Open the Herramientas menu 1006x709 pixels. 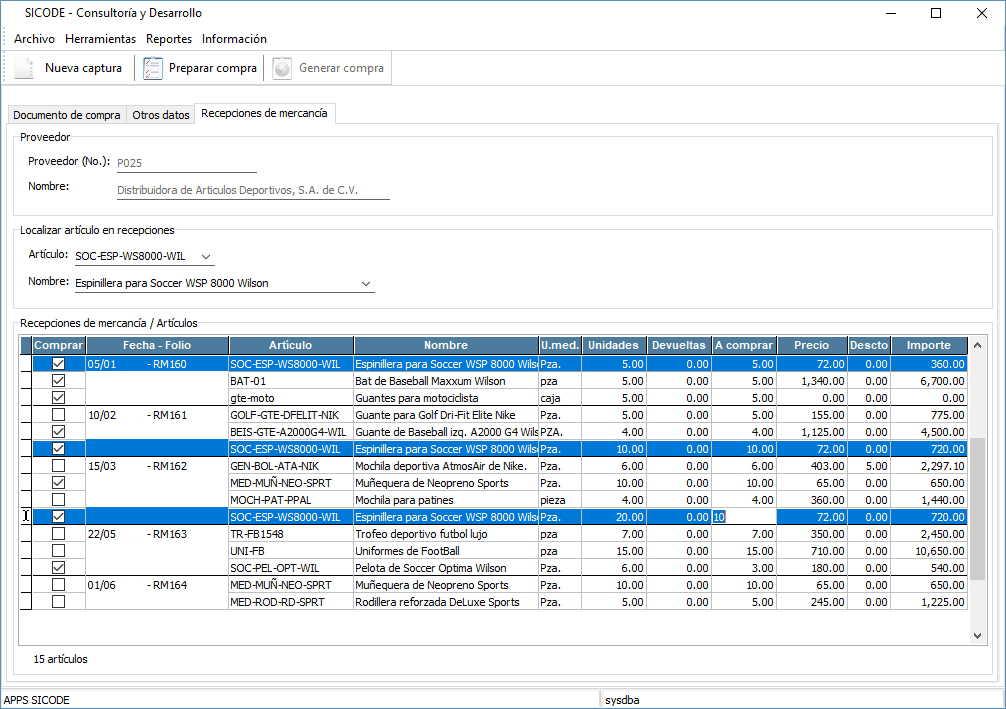(x=100, y=39)
